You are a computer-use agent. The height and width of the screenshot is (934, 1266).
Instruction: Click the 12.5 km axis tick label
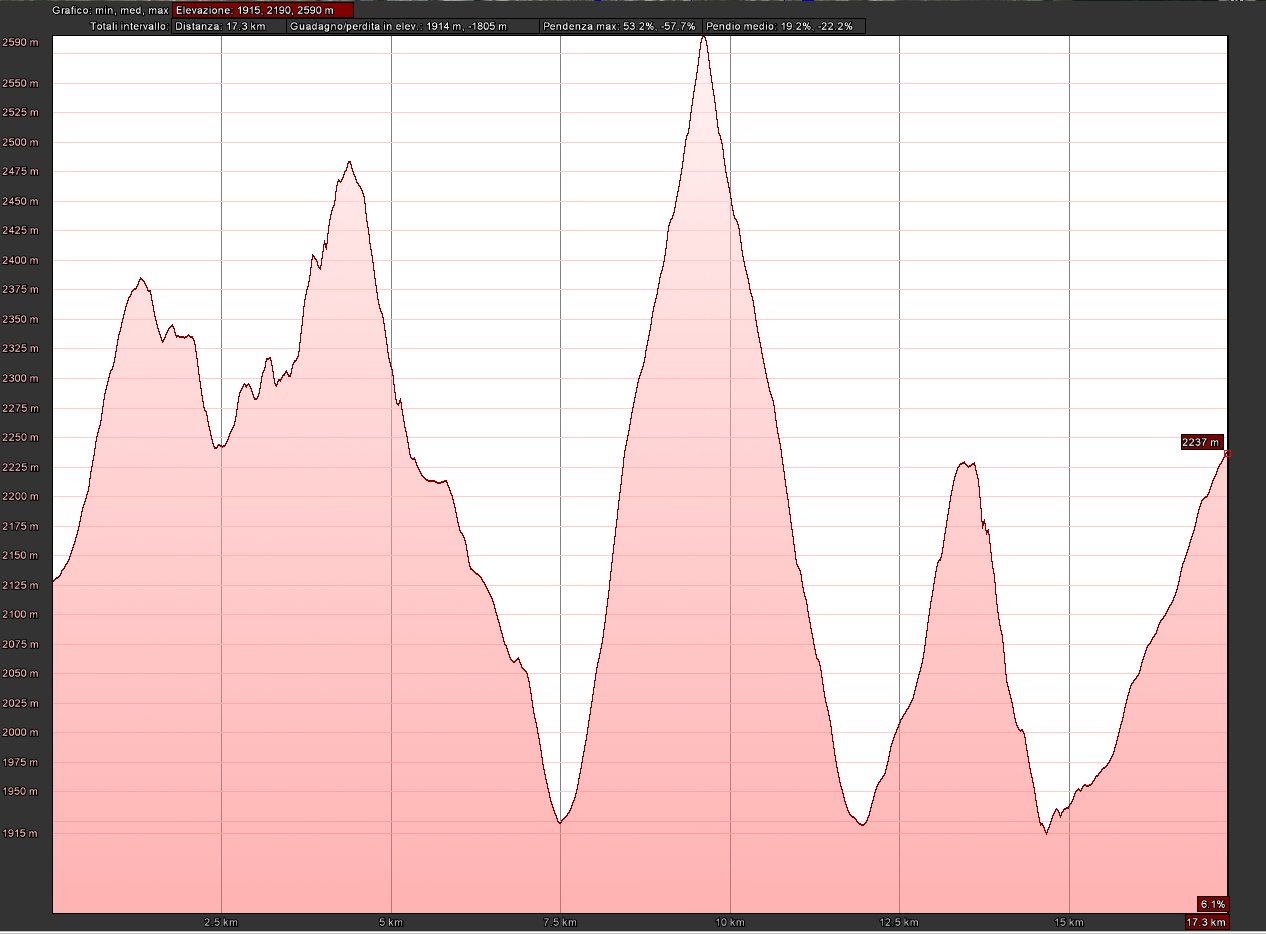click(900, 922)
